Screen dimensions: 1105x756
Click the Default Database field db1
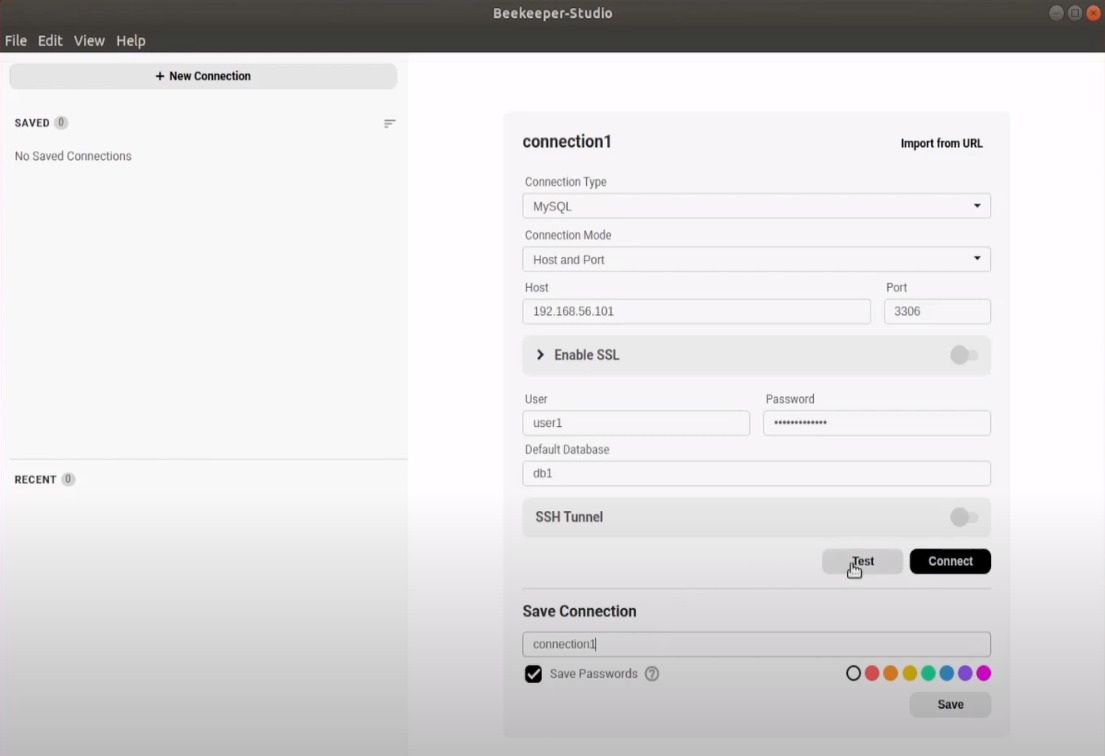pos(756,473)
